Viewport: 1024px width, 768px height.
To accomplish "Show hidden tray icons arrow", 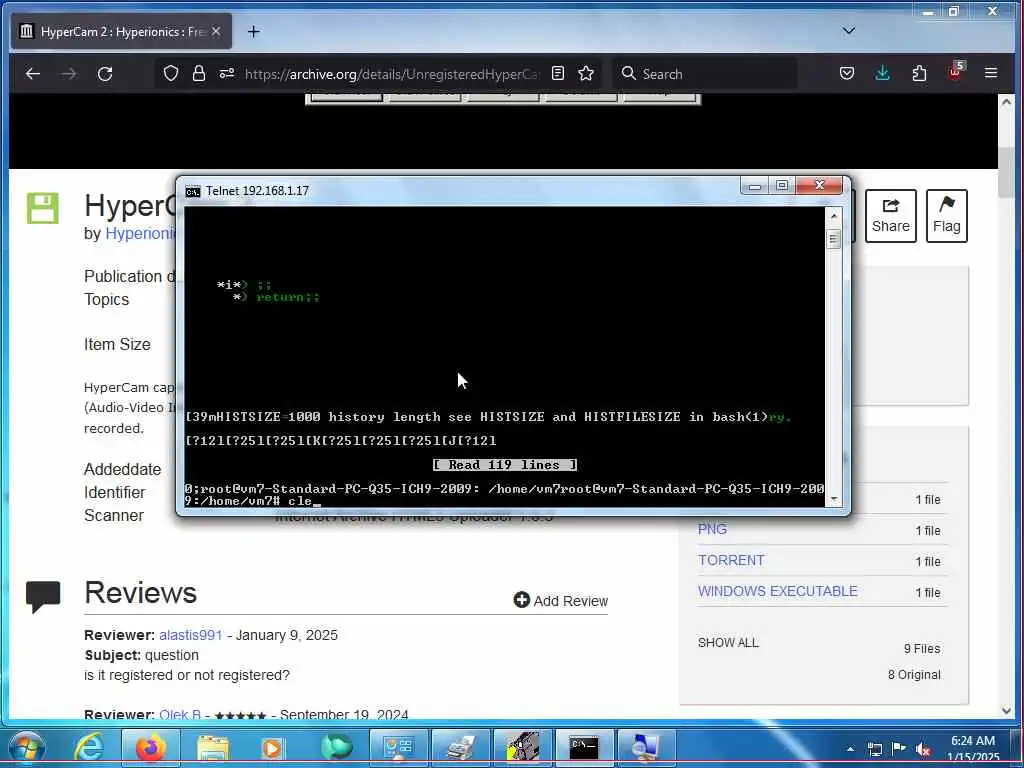I will tap(850, 749).
